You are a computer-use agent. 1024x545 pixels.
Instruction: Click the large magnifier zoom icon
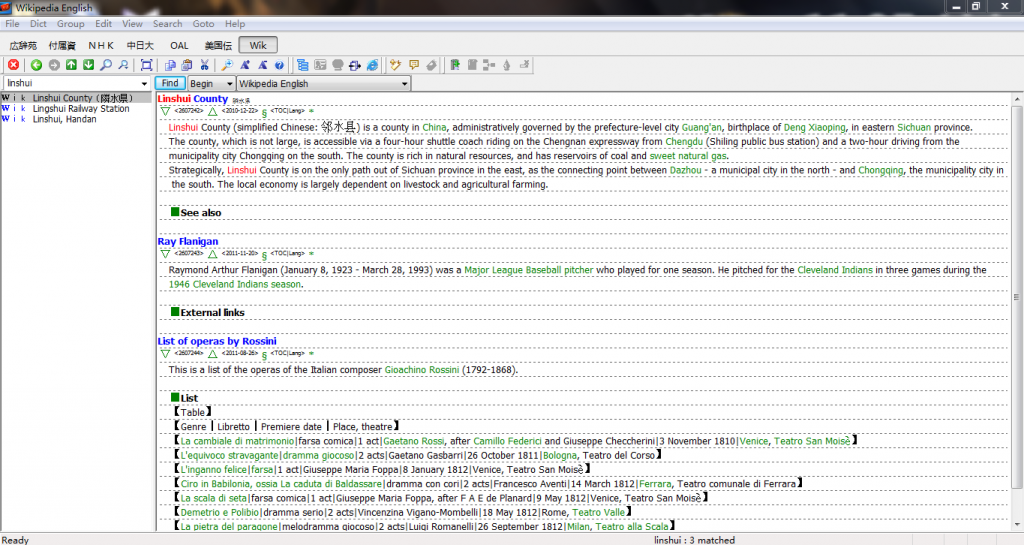tap(106, 65)
